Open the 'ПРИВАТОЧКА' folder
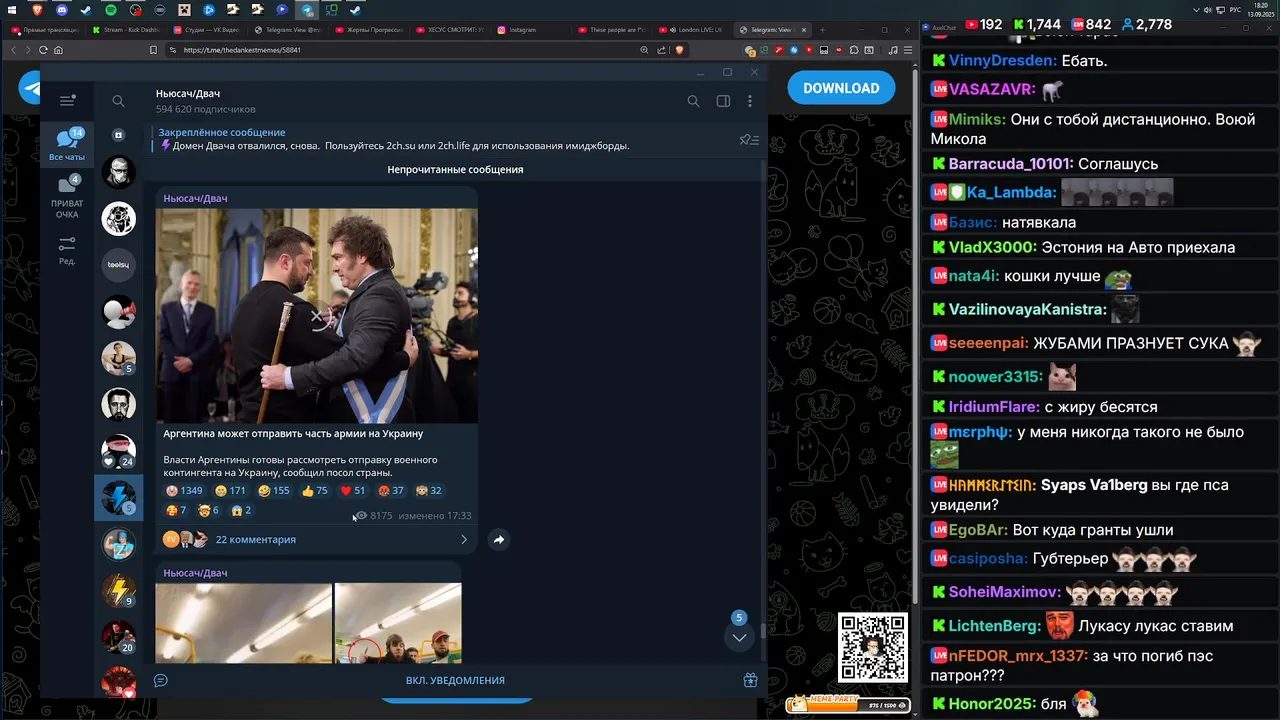The width and height of the screenshot is (1280, 720). click(x=67, y=198)
